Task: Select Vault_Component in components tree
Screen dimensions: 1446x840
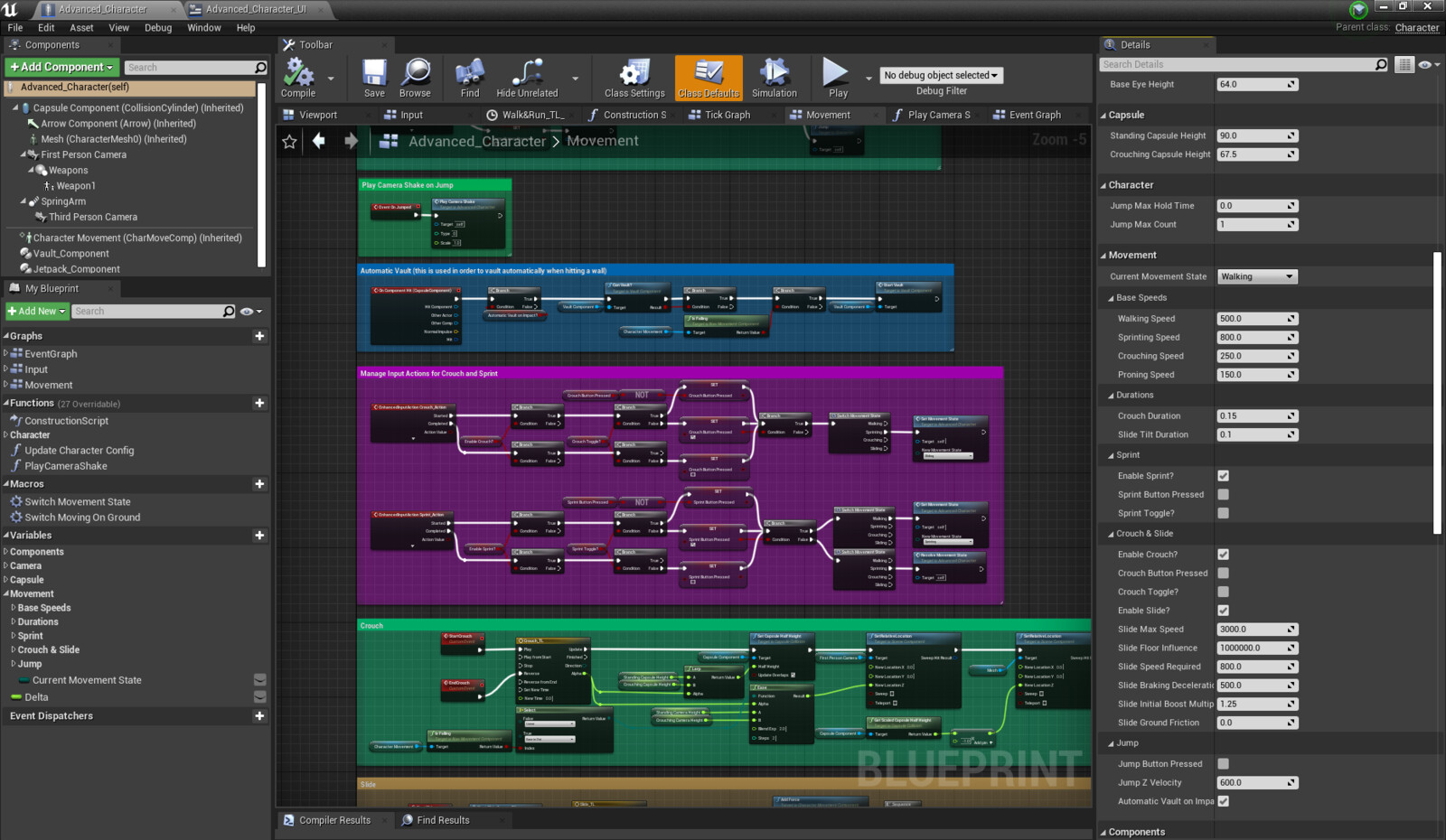Action: click(70, 254)
